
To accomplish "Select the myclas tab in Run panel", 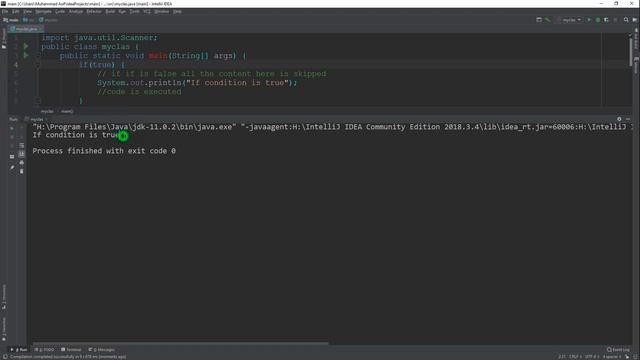I will click(36, 119).
